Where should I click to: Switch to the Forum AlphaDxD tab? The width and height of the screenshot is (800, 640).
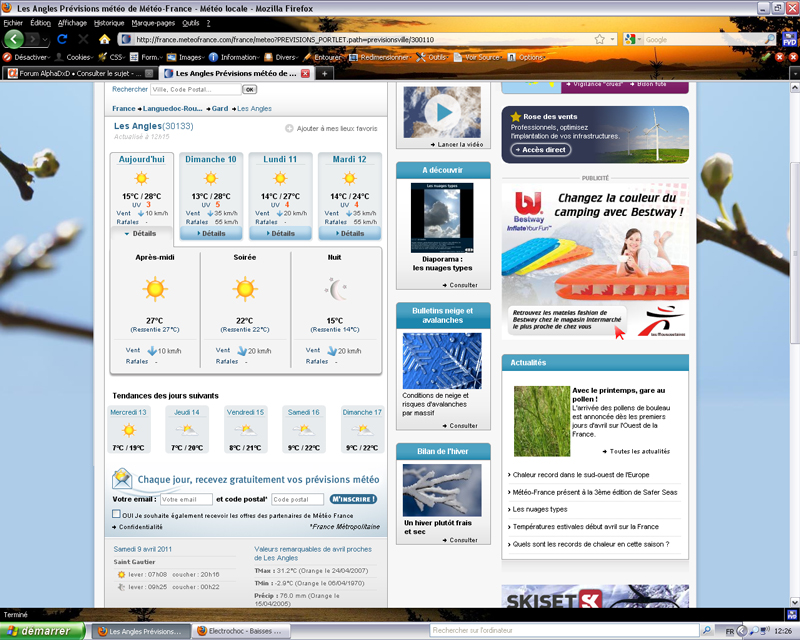pyautogui.click(x=80, y=73)
